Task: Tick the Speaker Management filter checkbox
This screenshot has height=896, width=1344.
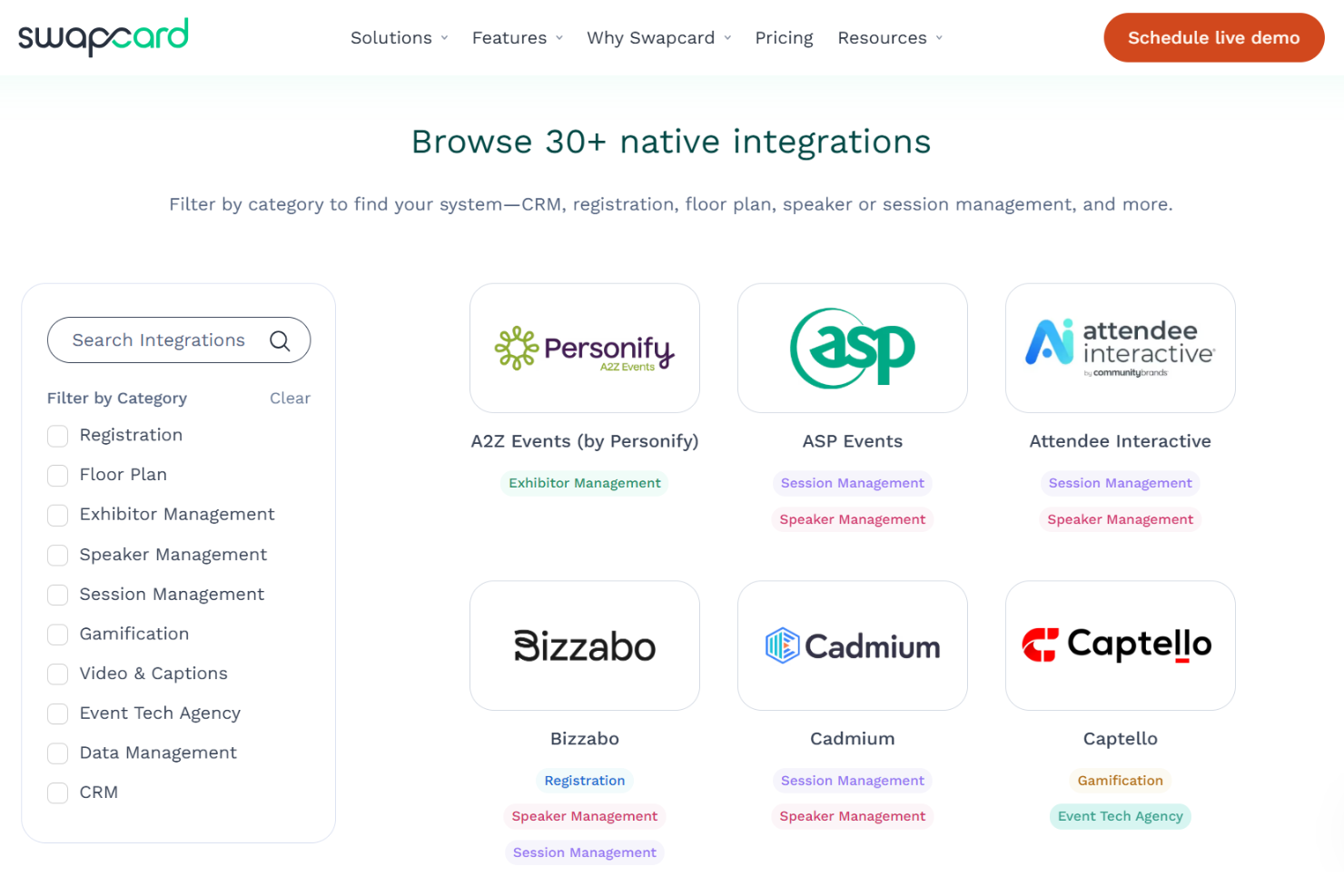Action: tap(58, 555)
